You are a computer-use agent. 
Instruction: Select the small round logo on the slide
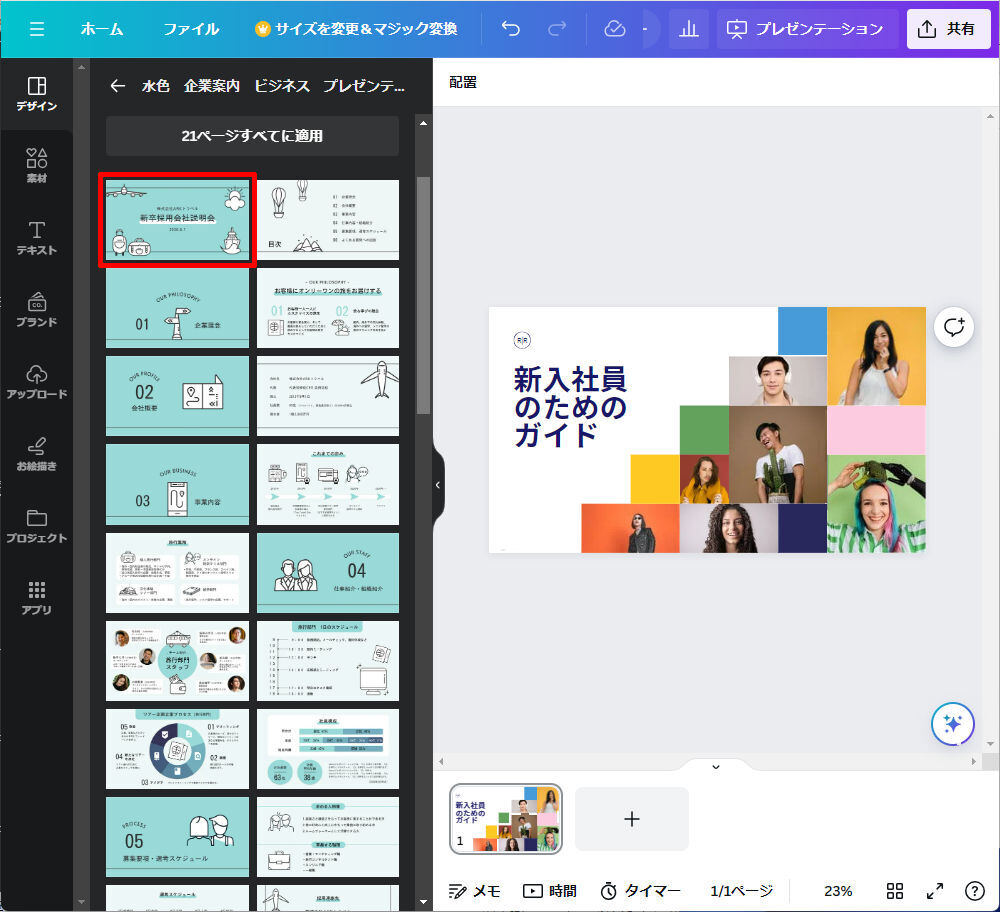click(522, 341)
